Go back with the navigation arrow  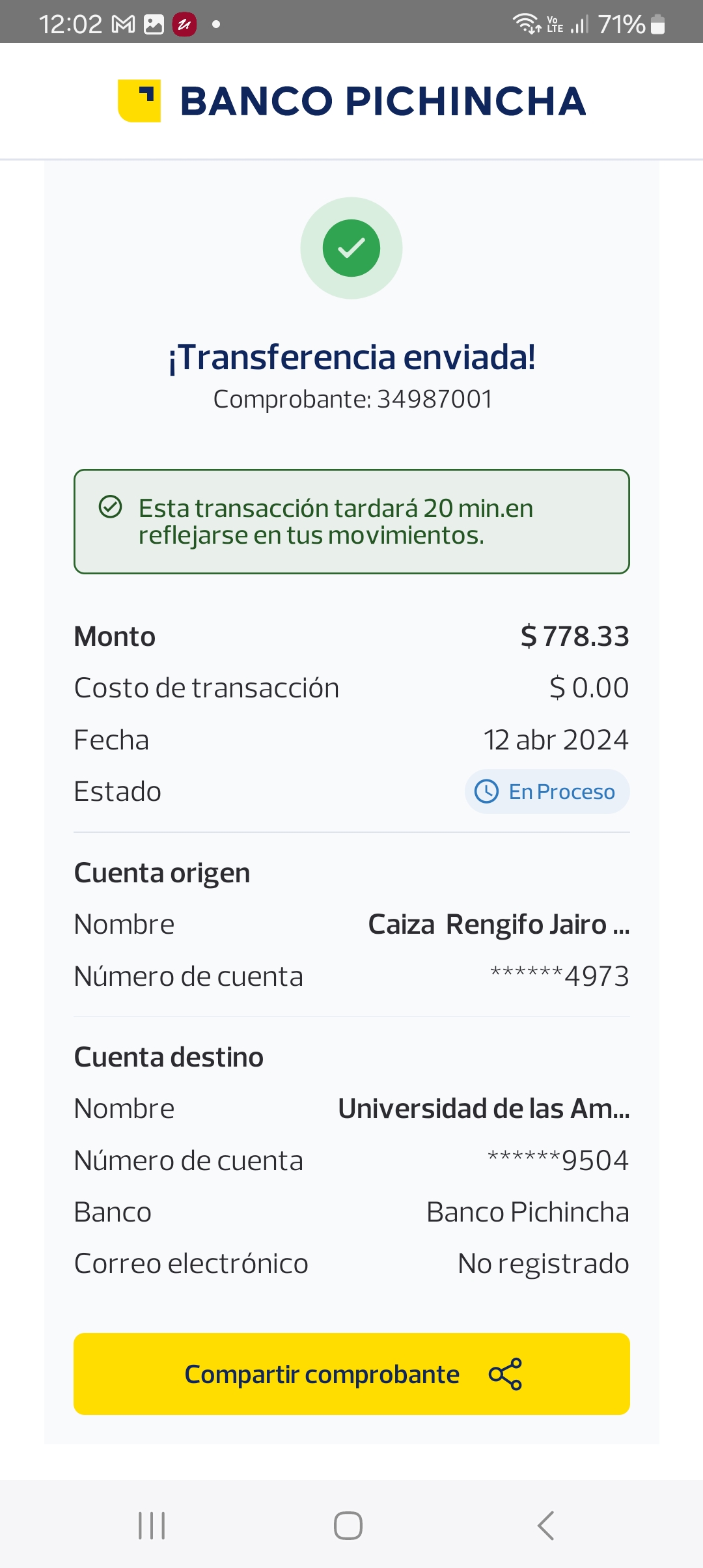(545, 1526)
